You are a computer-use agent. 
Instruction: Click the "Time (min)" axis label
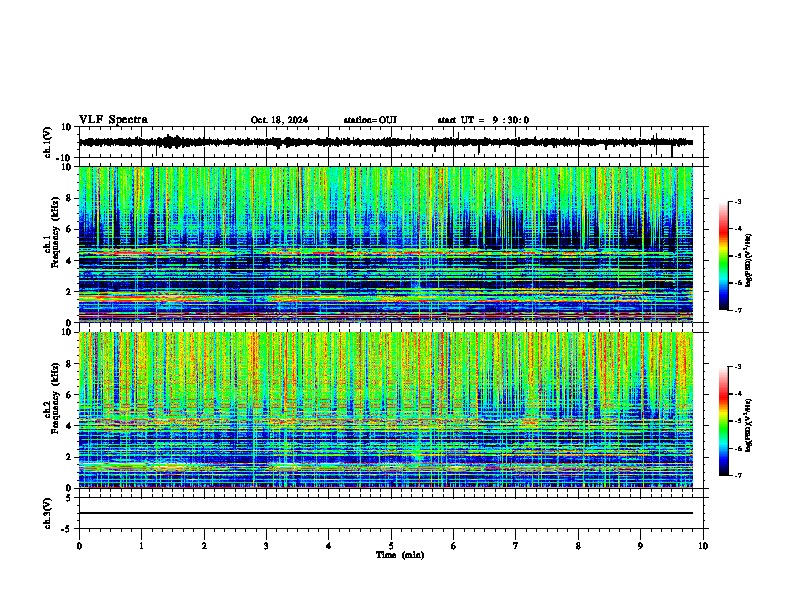(400, 555)
